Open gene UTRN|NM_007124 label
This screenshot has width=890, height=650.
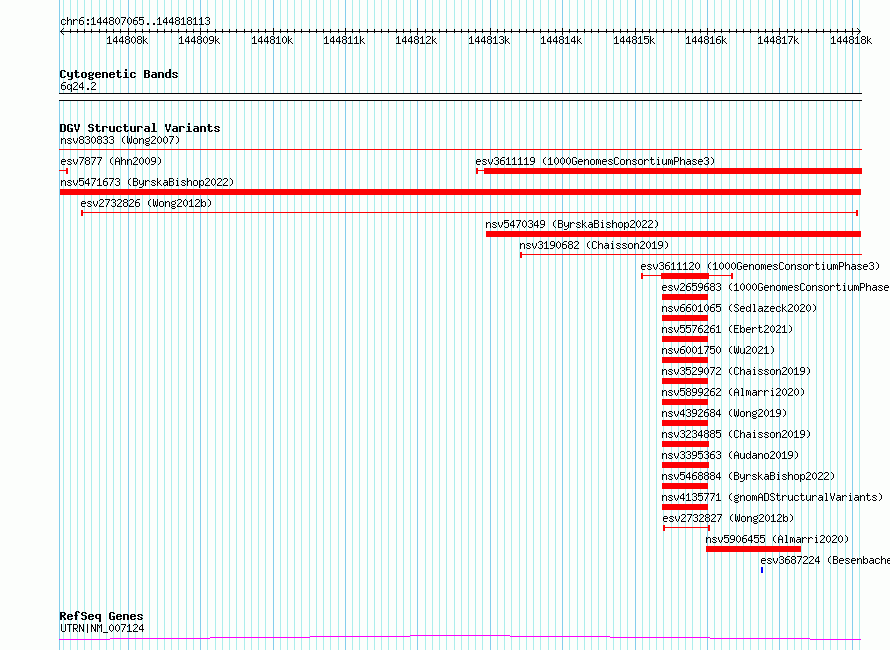(x=102, y=628)
